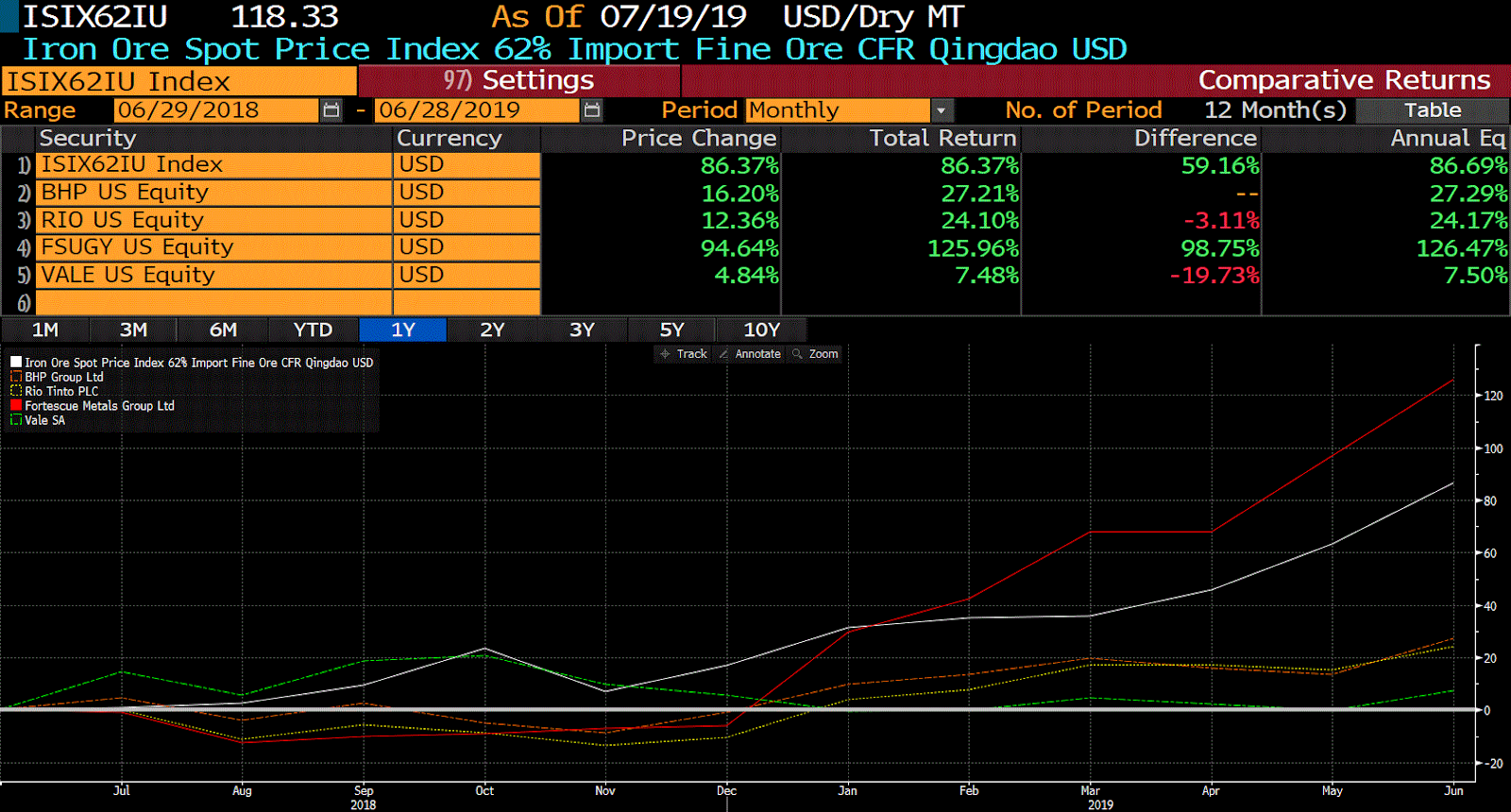The width and height of the screenshot is (1511, 812).
Task: Select the 3M range tab
Action: point(133,330)
